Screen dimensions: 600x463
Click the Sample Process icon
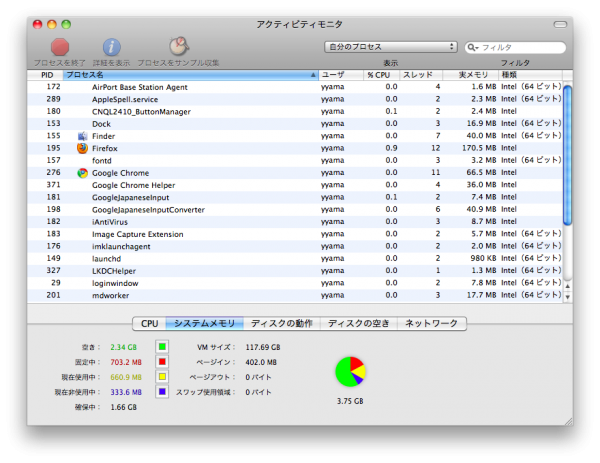(x=179, y=46)
